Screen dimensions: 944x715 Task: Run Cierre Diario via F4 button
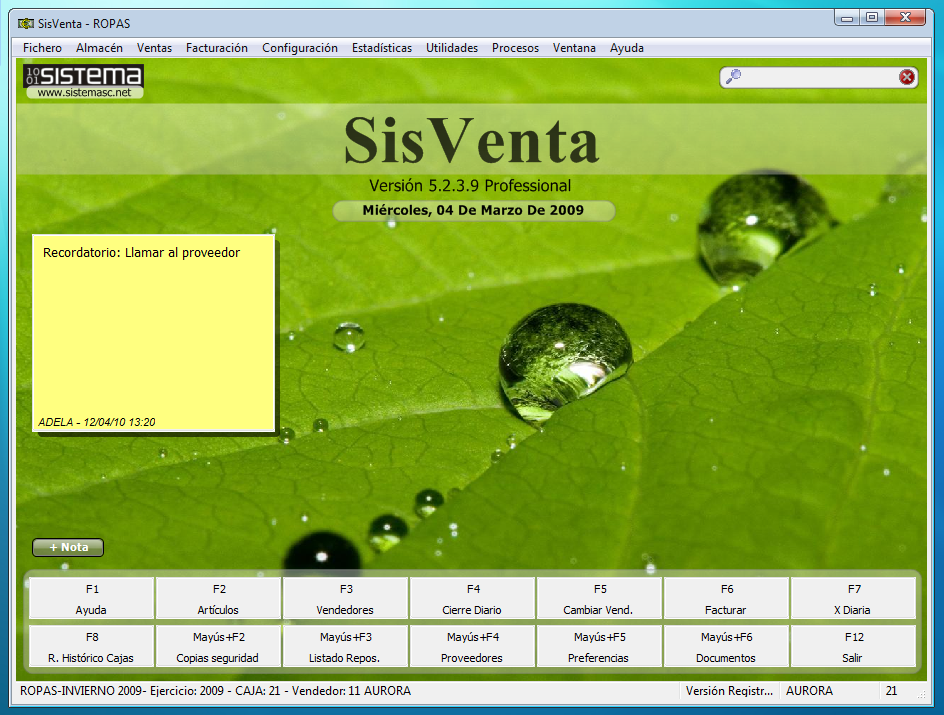coord(473,598)
